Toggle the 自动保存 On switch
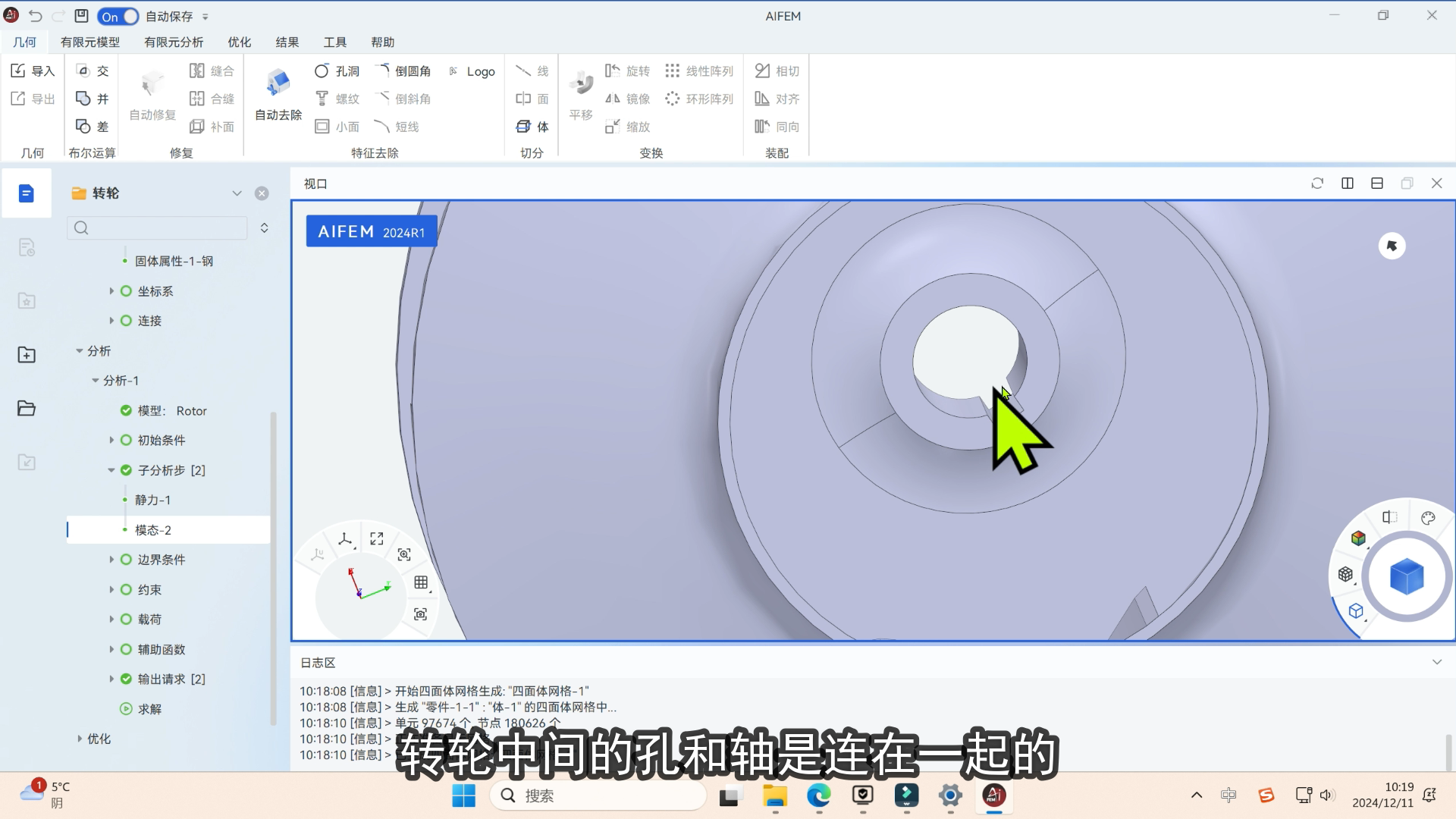Screen dimensions: 1456x819 coord(118,16)
